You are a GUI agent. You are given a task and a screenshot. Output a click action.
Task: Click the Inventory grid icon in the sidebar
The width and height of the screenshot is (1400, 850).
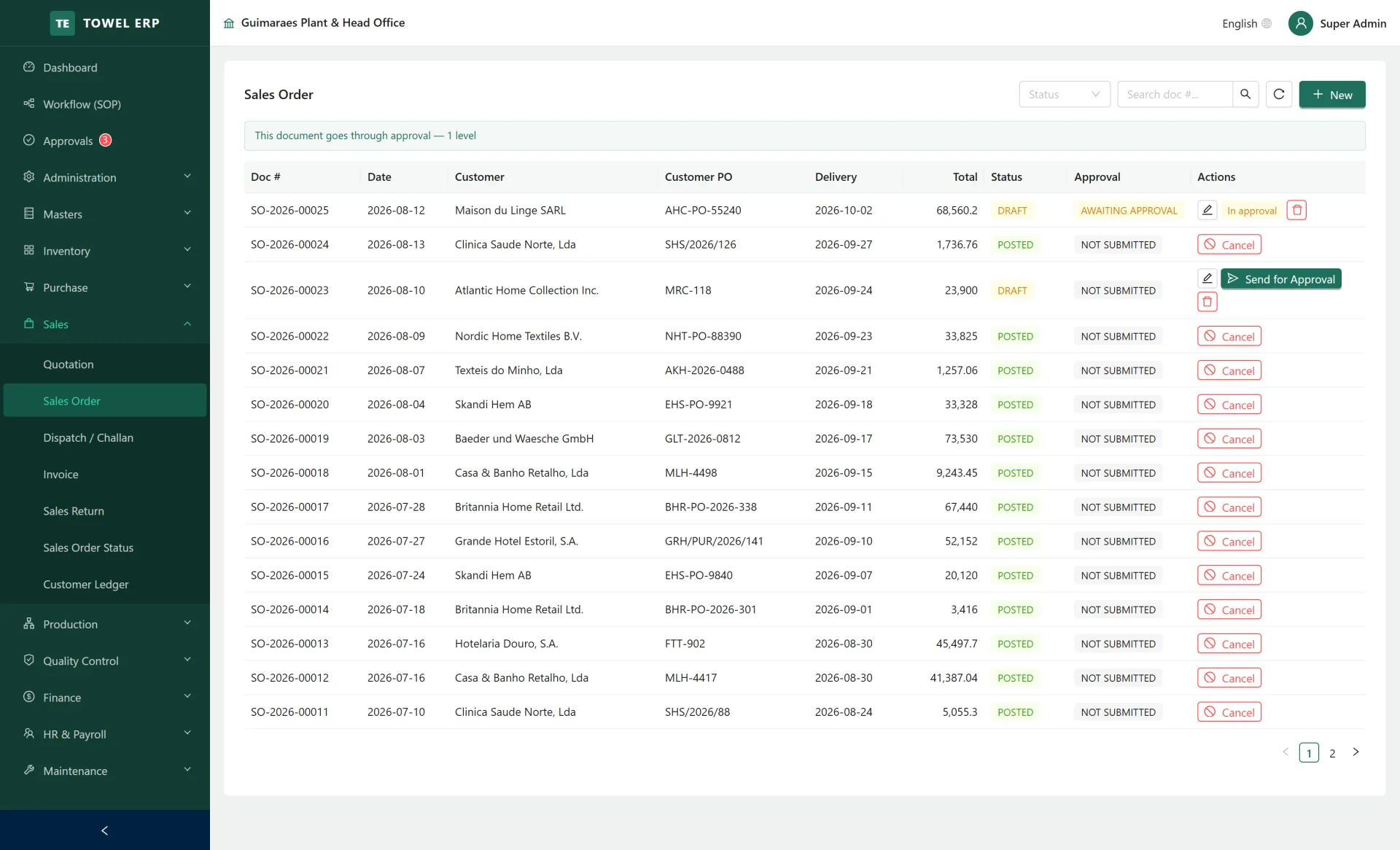point(29,250)
